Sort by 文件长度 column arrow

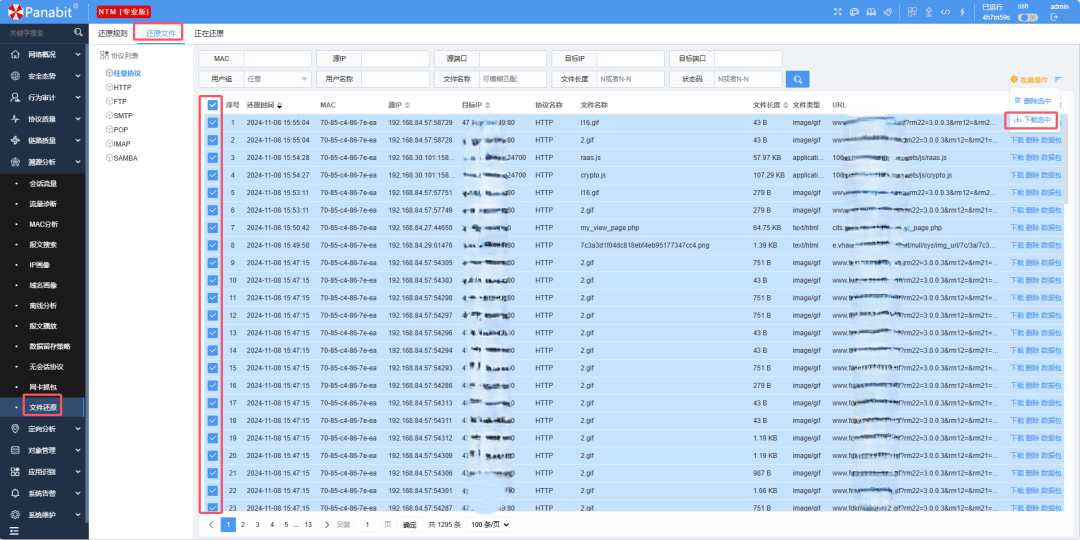pos(786,105)
